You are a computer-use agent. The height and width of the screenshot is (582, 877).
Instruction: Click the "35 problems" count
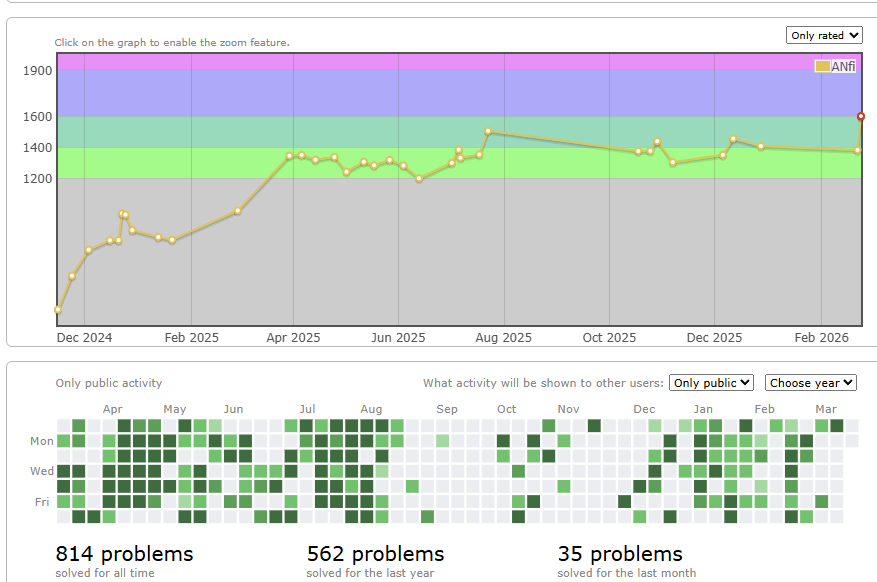620,553
